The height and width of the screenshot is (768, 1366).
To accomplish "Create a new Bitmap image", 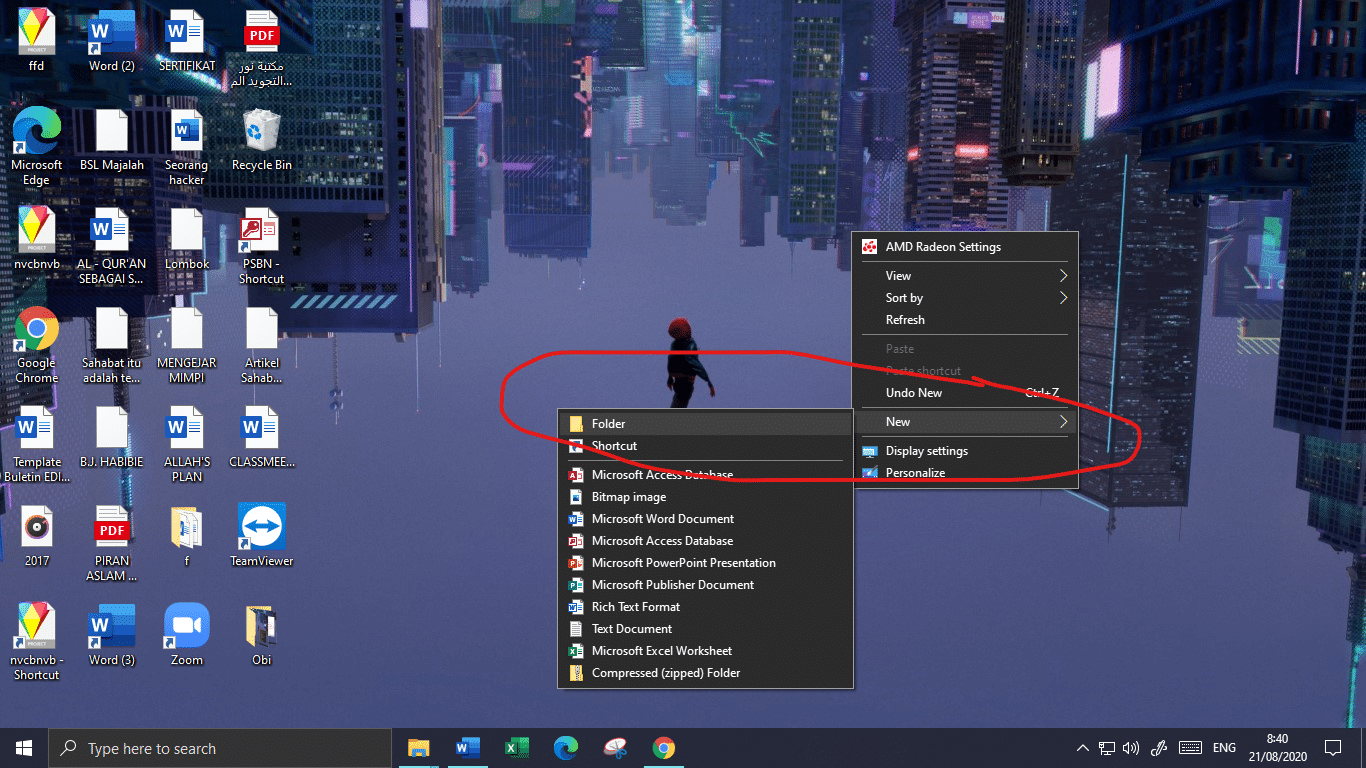I will tap(705, 497).
